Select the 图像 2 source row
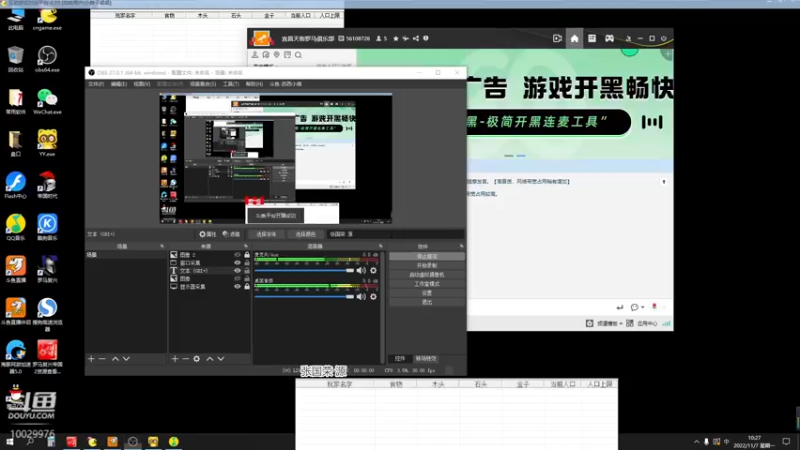800x450 pixels. pos(209,255)
